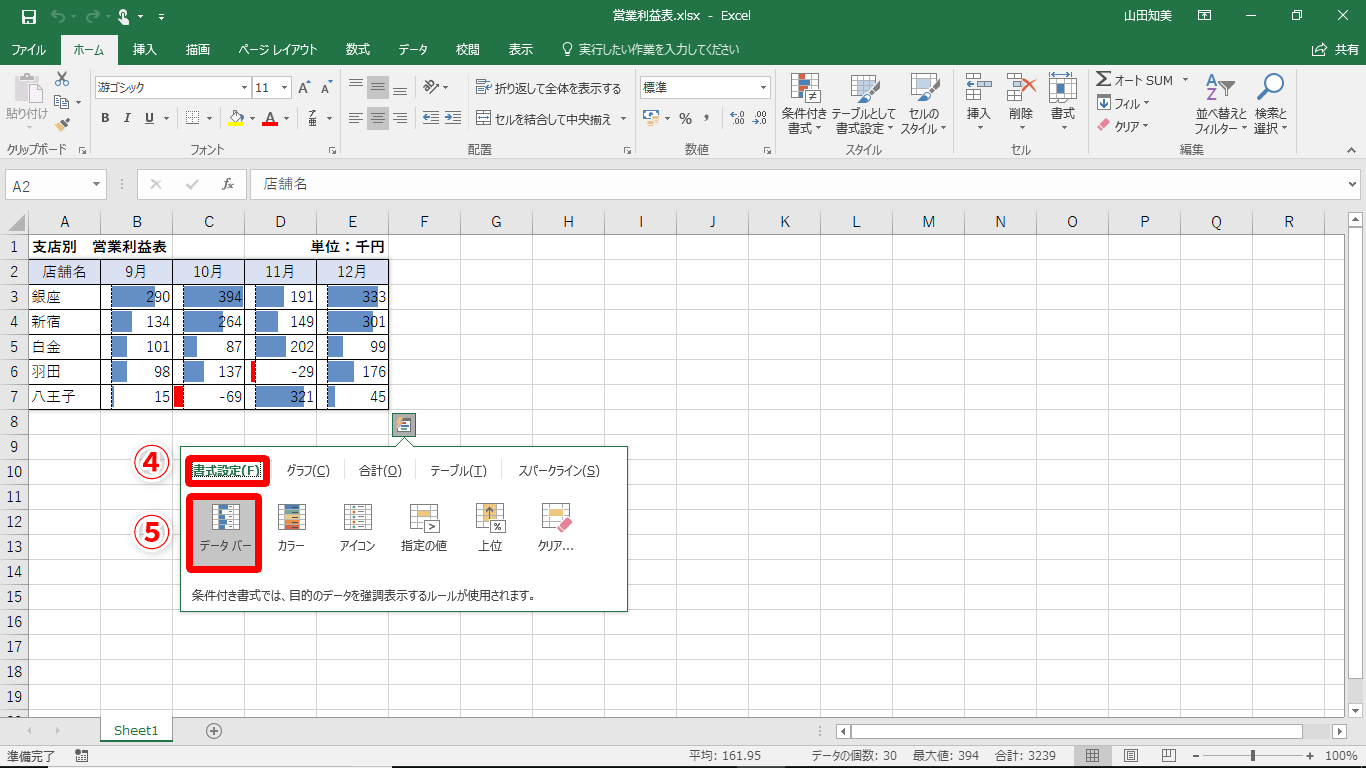Click the Quick Analysis button below the table

(x=404, y=425)
